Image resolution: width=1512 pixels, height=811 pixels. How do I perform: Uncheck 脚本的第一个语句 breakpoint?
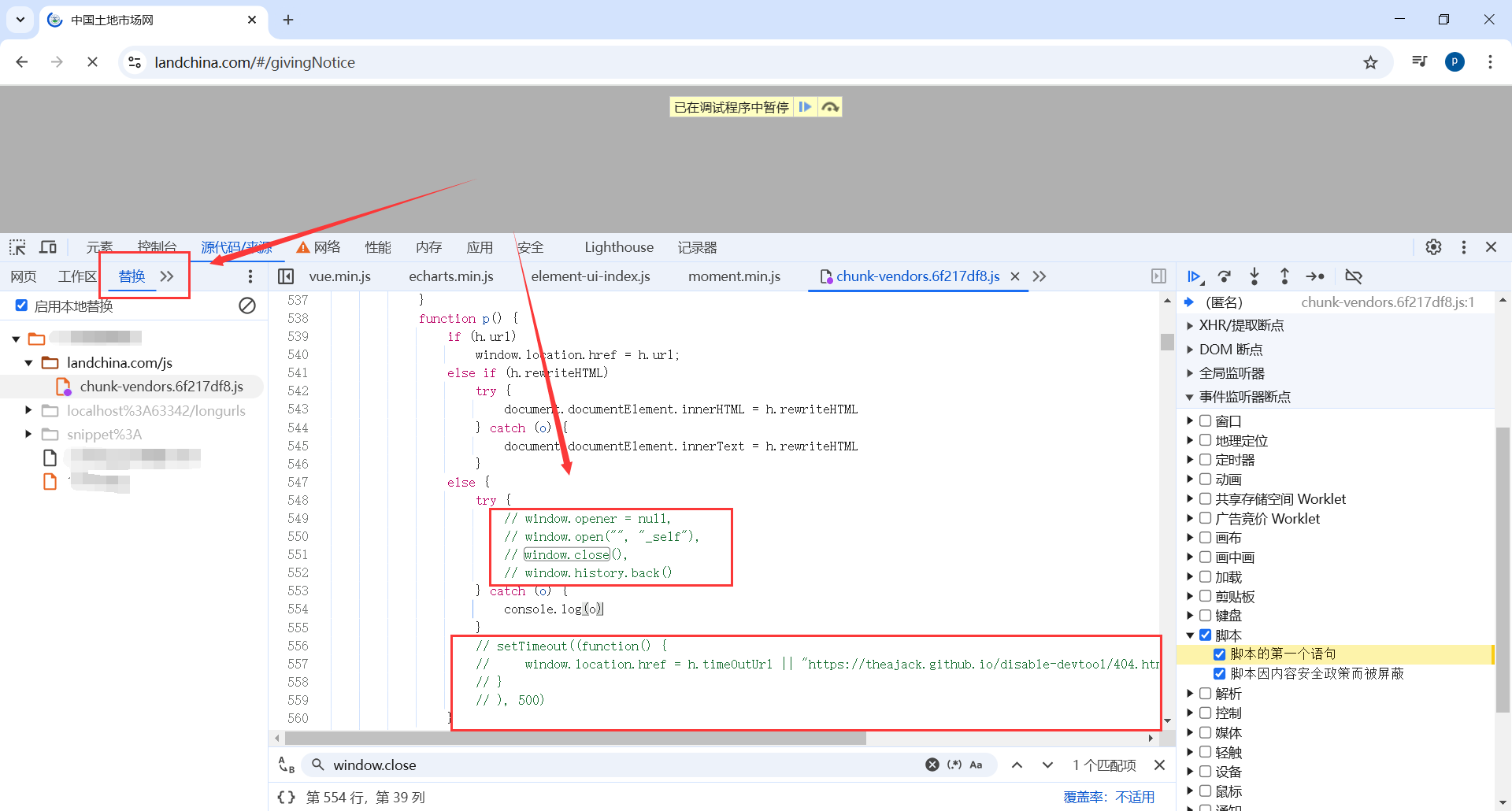[x=1220, y=654]
